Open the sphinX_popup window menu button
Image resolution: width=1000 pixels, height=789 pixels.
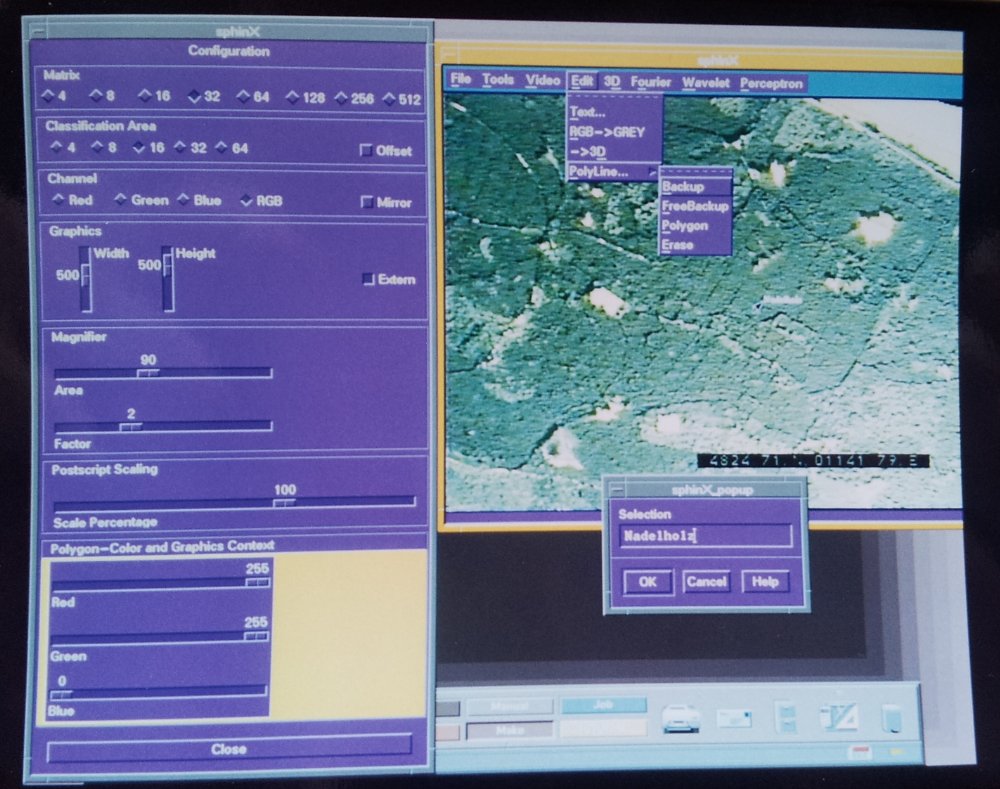coord(616,489)
